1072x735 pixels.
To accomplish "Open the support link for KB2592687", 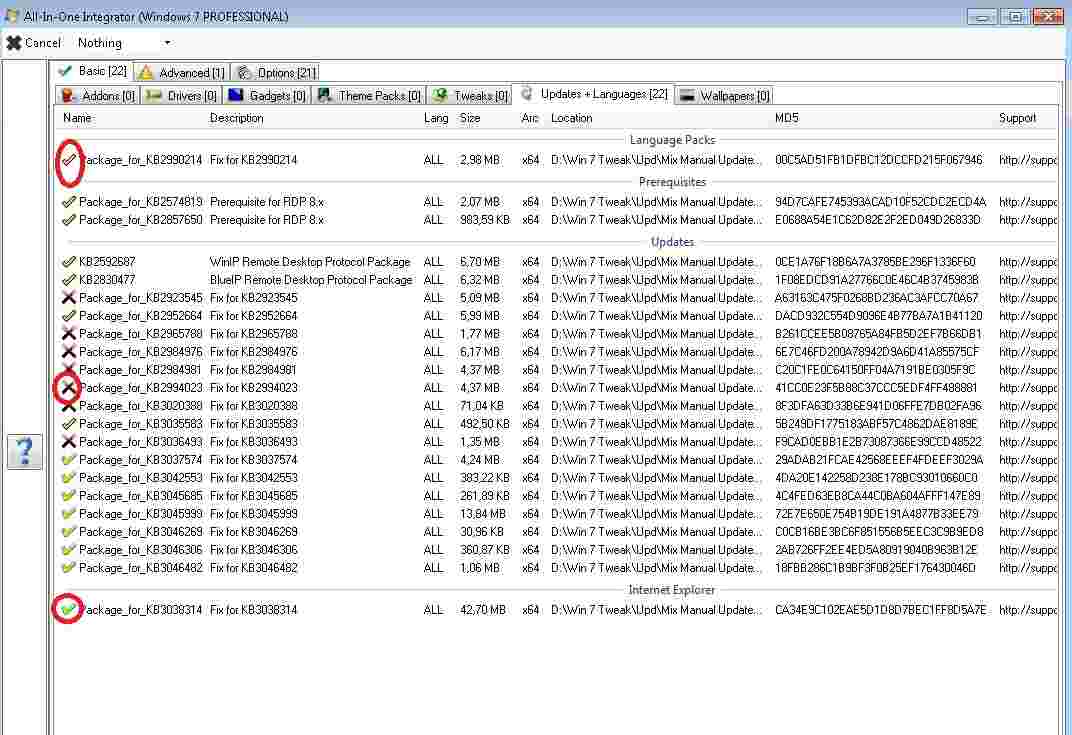I will point(1028,262).
